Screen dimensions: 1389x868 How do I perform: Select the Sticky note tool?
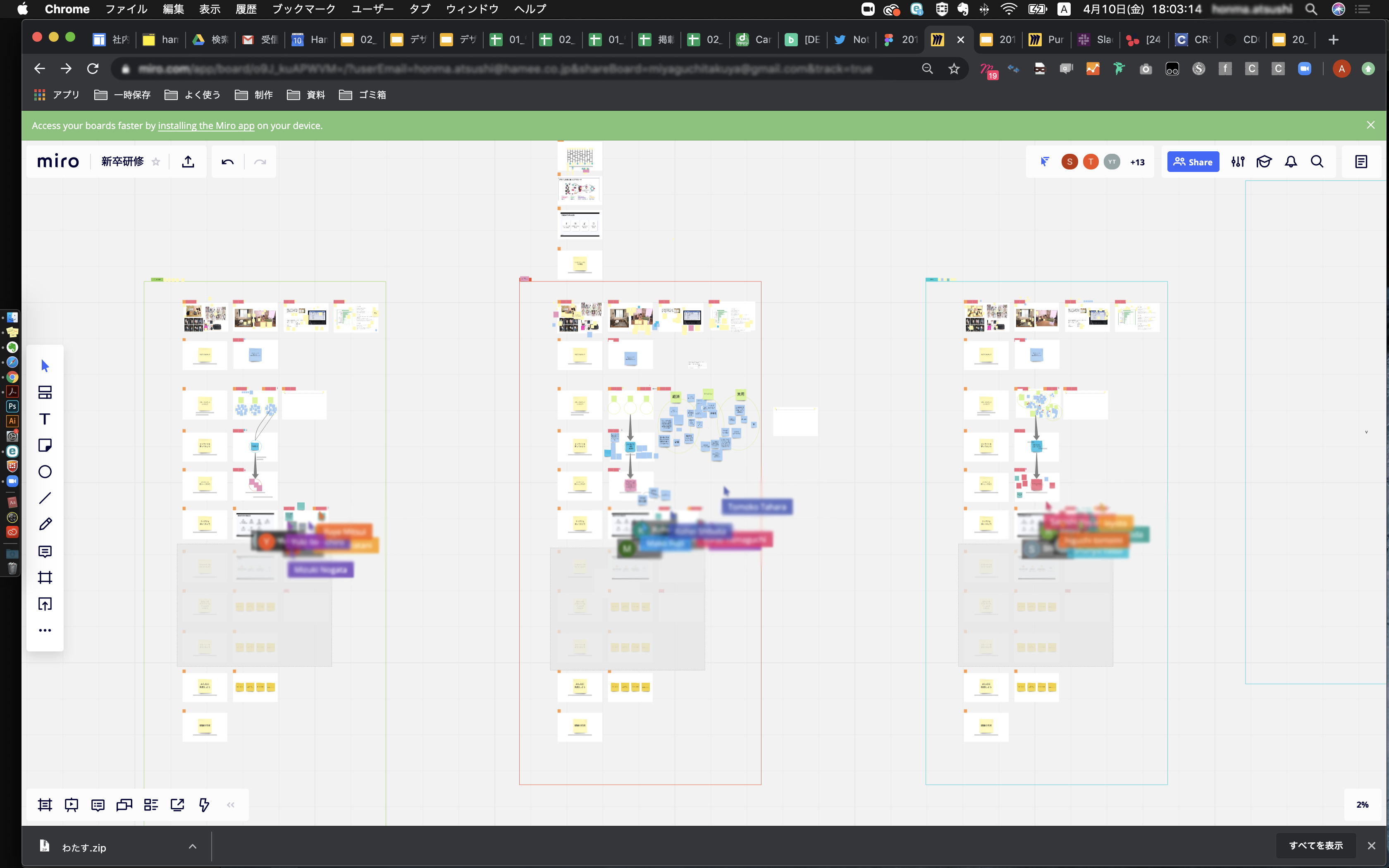click(45, 446)
